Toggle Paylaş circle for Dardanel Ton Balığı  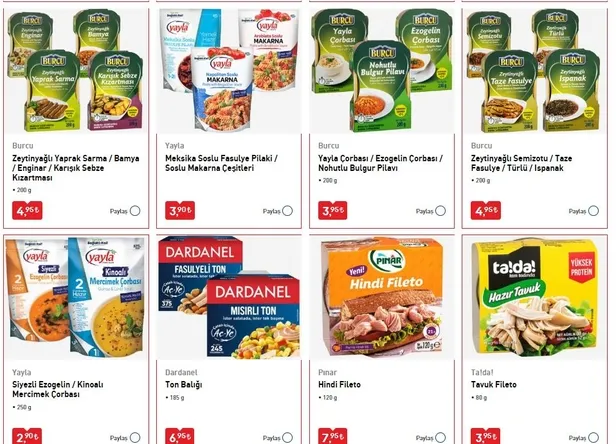tap(288, 437)
